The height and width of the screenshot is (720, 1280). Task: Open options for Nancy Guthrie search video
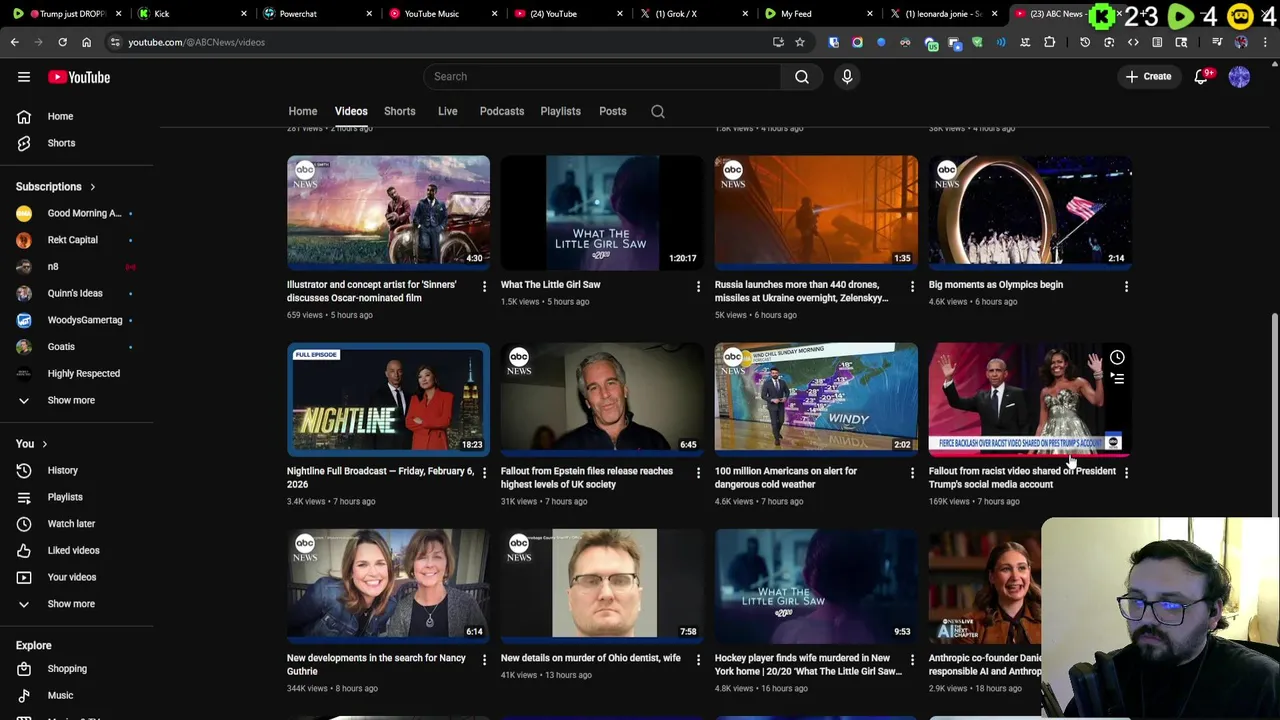pyautogui.click(x=484, y=660)
